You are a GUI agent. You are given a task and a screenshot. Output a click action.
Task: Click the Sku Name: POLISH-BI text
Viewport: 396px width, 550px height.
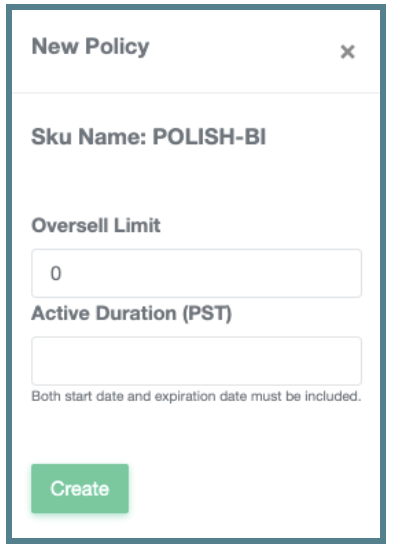(149, 136)
